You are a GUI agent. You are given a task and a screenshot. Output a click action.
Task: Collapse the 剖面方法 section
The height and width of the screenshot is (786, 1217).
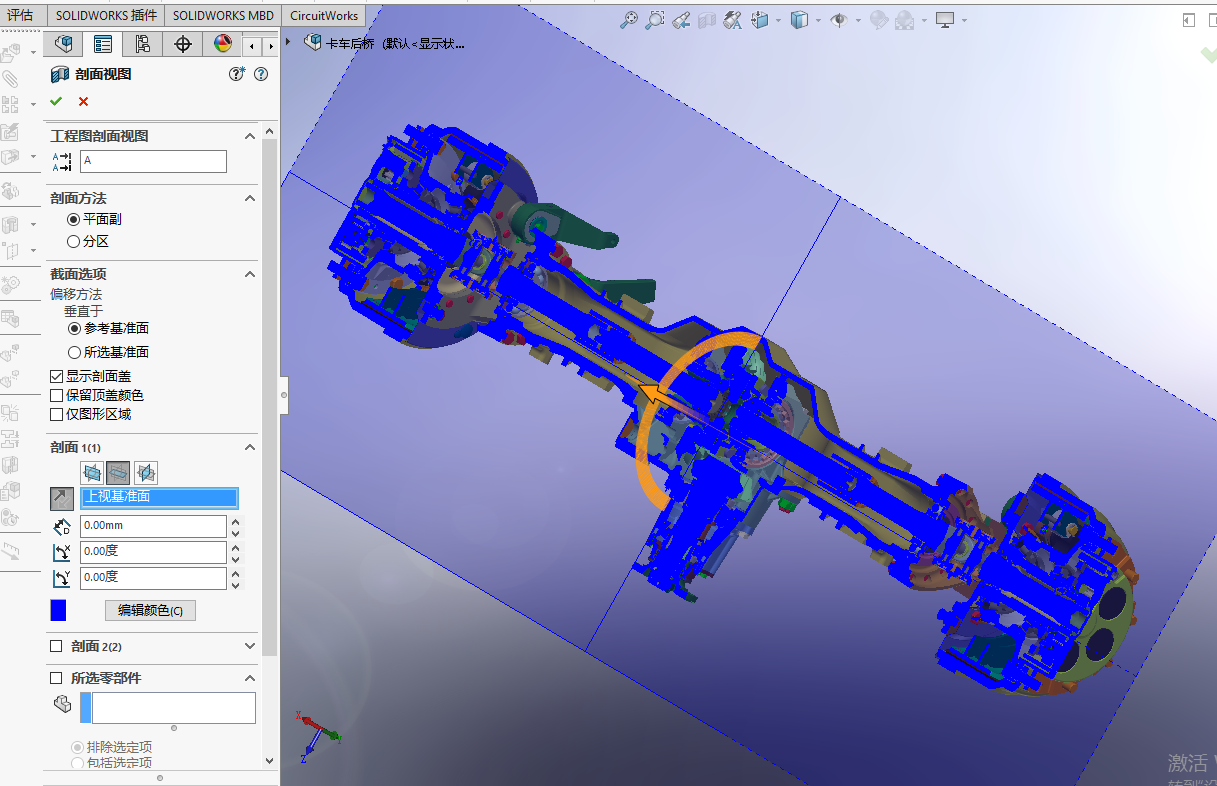pyautogui.click(x=249, y=198)
